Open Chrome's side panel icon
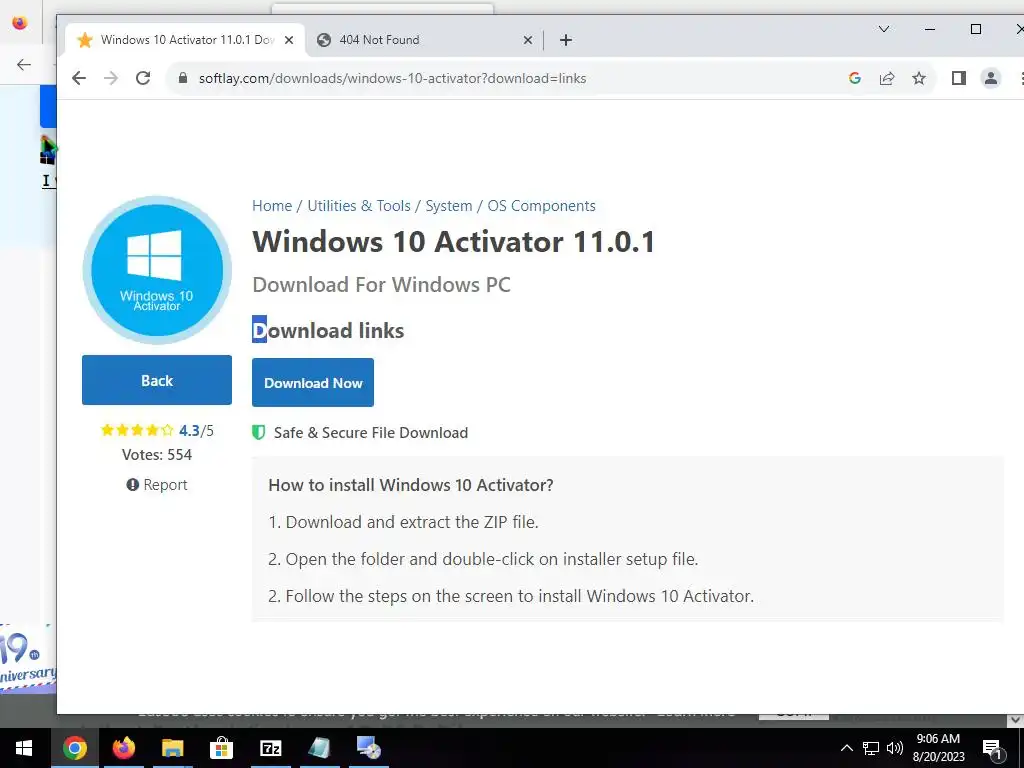Image resolution: width=1024 pixels, height=768 pixels. point(959,78)
